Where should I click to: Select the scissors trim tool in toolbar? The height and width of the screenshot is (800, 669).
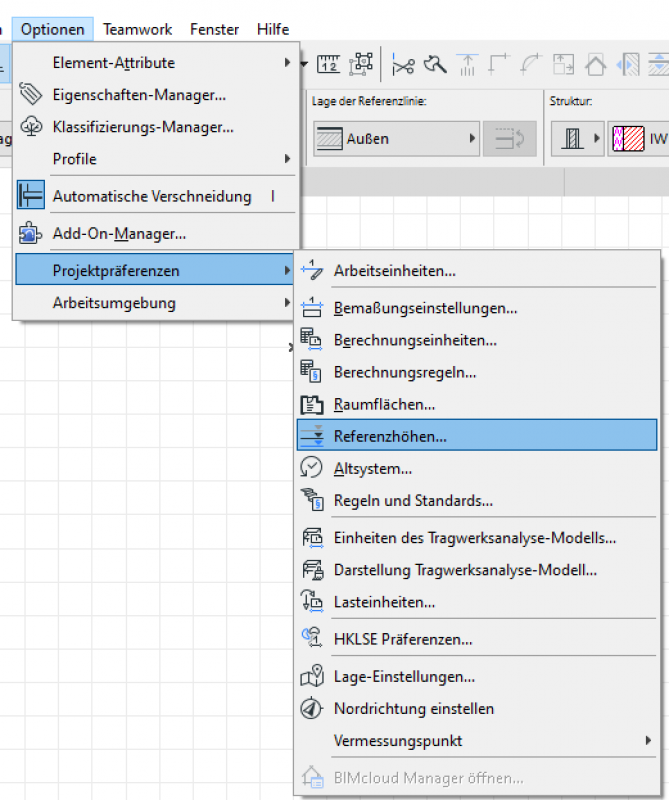click(x=403, y=65)
